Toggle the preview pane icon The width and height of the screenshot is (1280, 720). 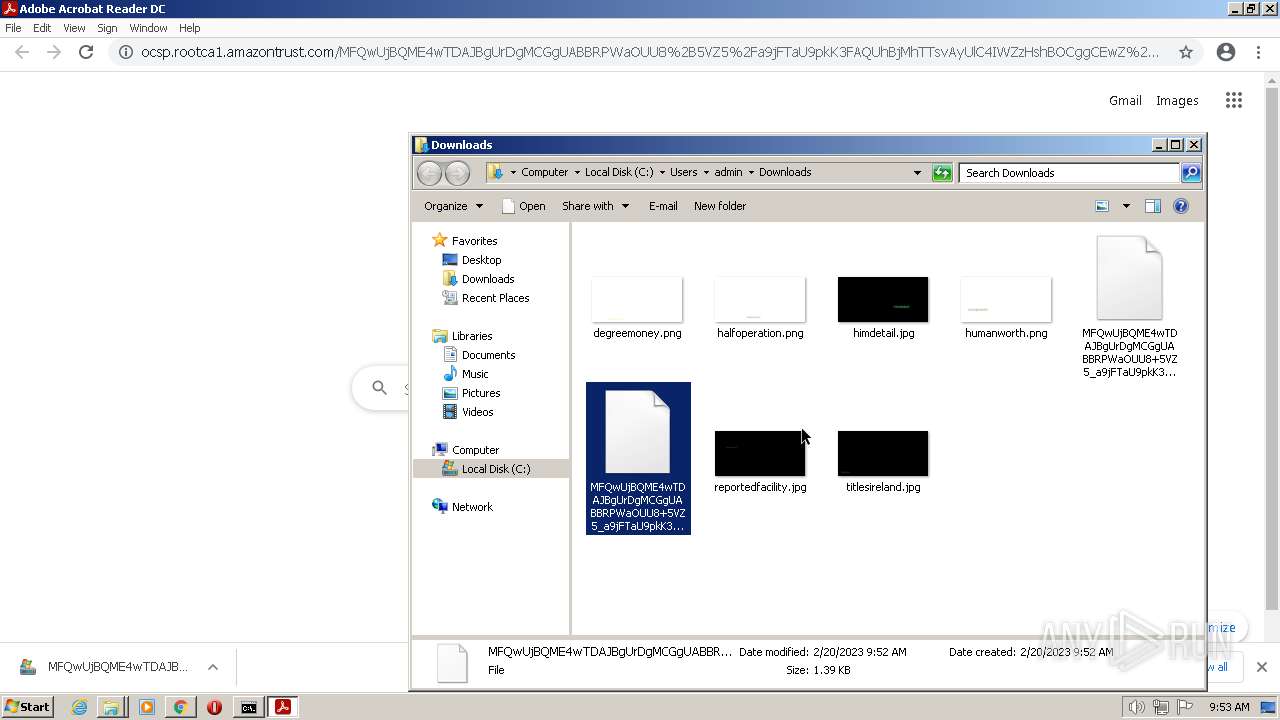(1153, 206)
